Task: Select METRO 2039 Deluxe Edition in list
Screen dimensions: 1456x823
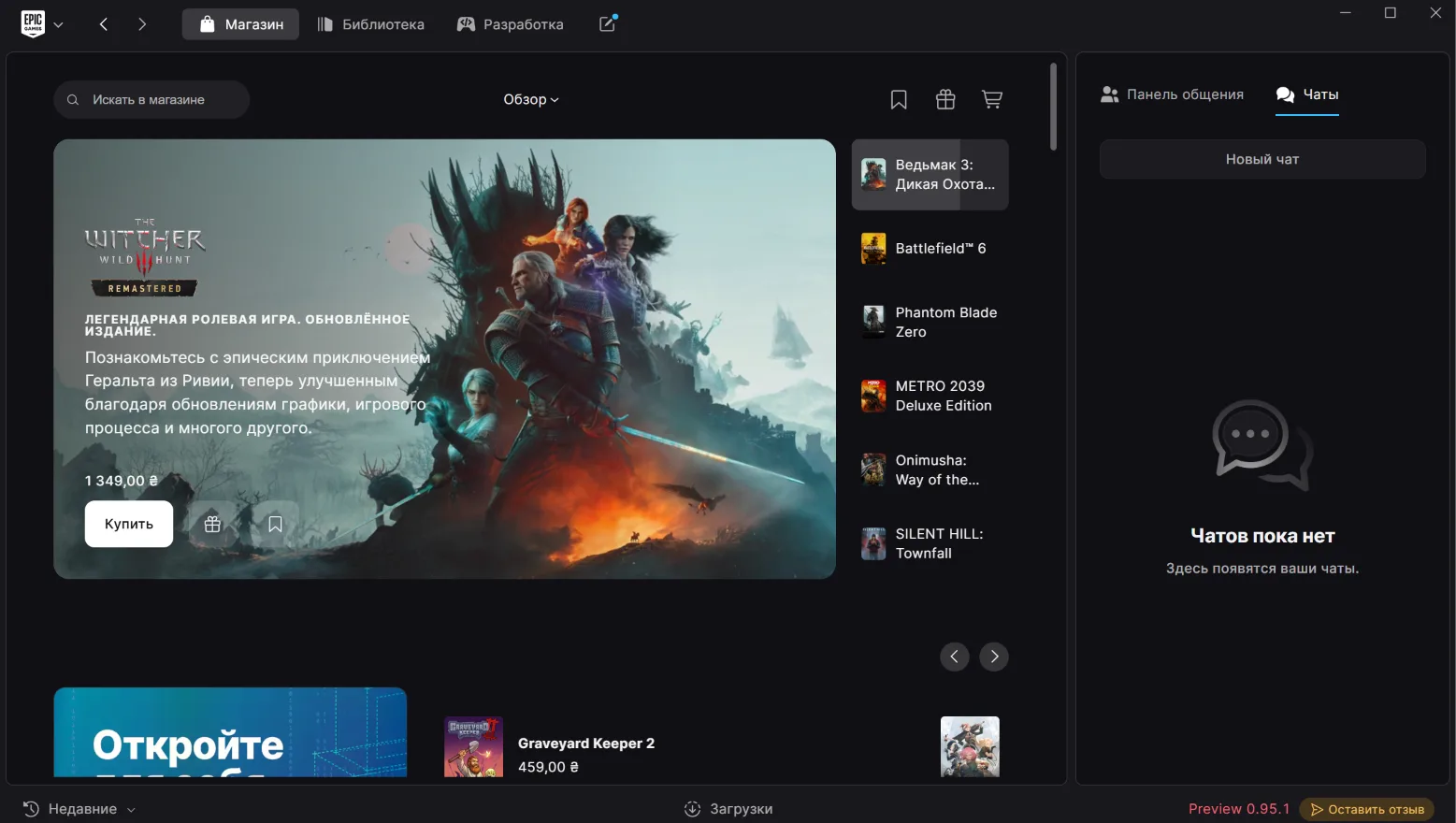Action: (x=930, y=396)
